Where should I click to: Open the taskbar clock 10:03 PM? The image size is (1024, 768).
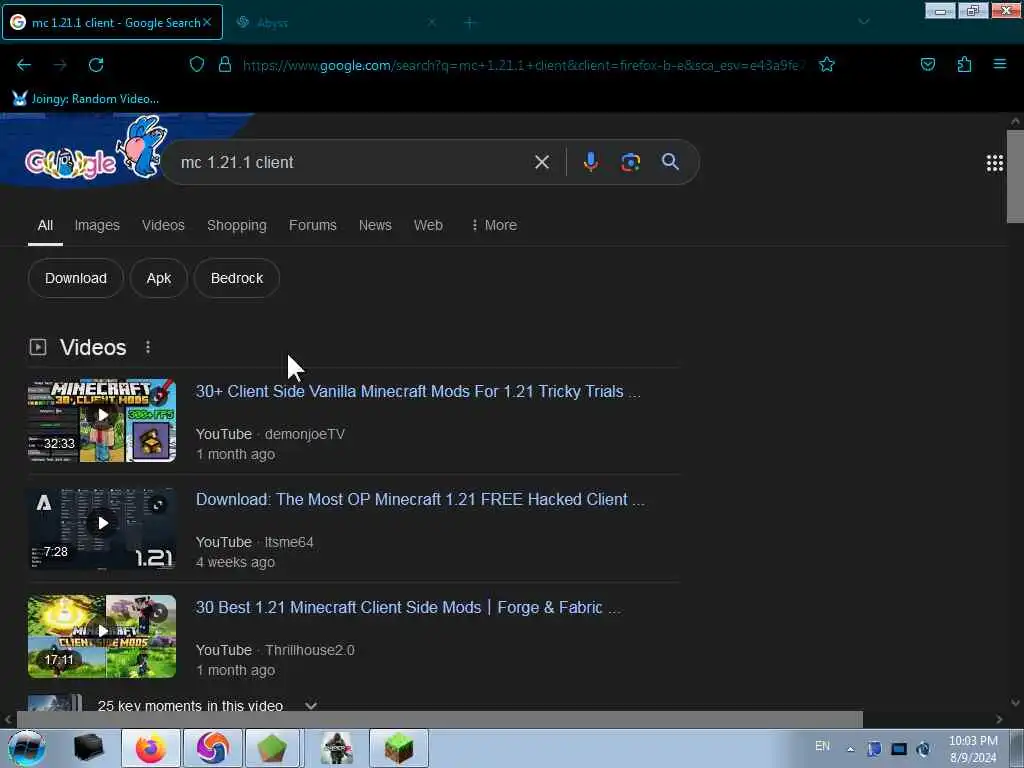tap(973, 749)
